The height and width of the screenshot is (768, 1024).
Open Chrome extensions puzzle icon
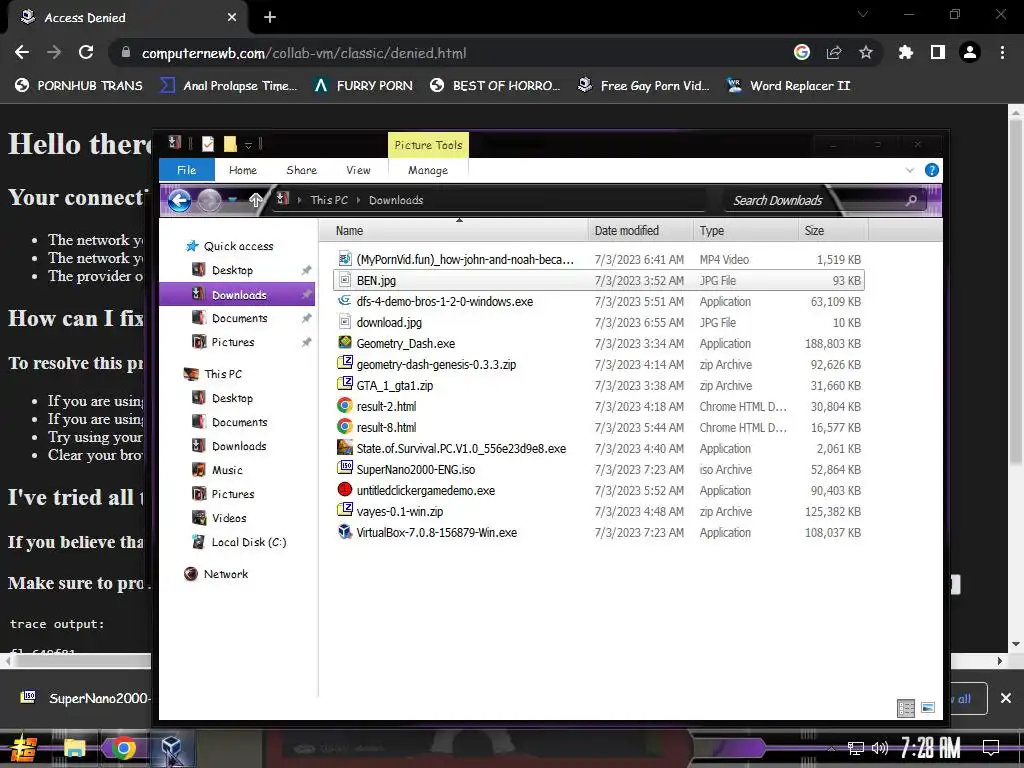point(905,52)
